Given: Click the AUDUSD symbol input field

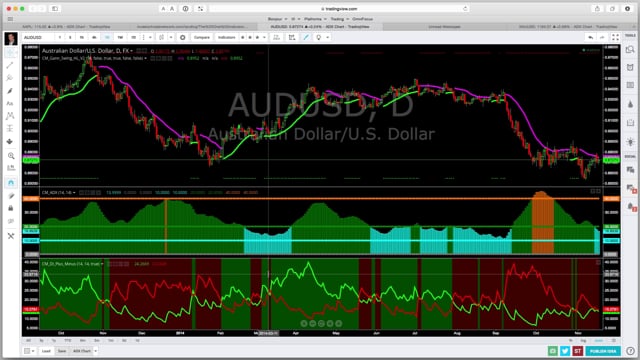Looking at the screenshot, I should tap(38, 37).
